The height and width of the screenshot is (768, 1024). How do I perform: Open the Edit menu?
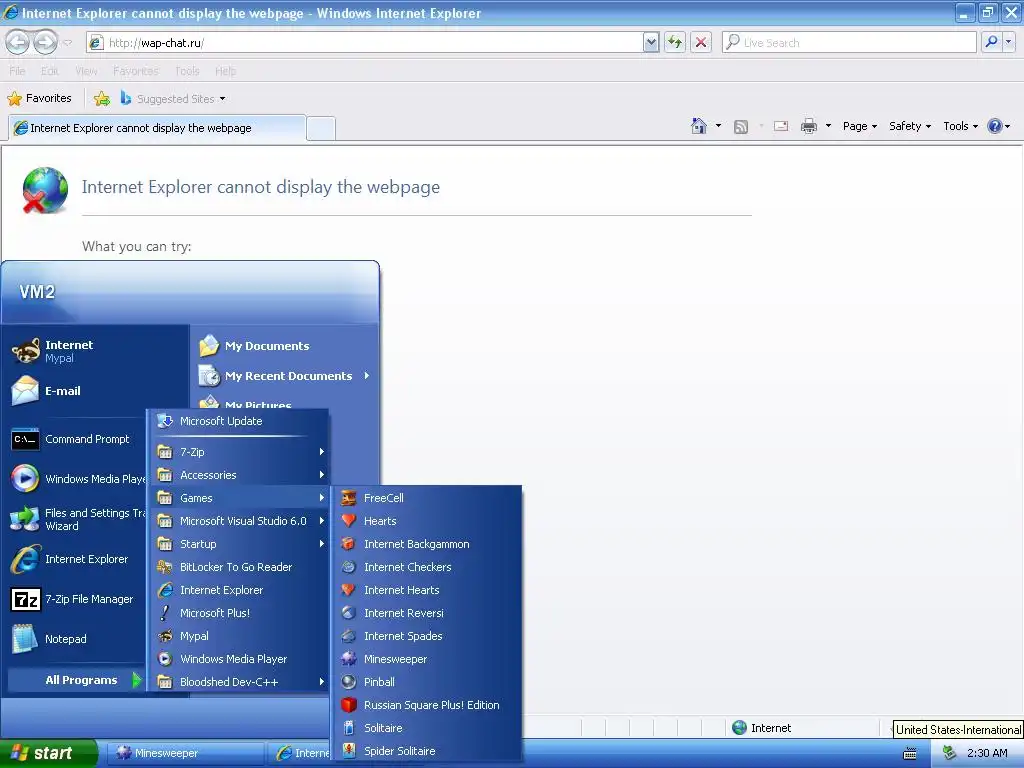[50, 71]
